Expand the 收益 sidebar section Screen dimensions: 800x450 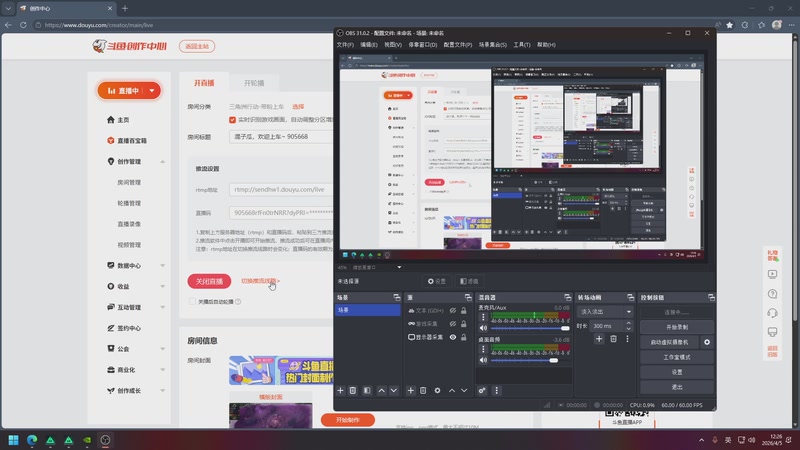(x=163, y=287)
